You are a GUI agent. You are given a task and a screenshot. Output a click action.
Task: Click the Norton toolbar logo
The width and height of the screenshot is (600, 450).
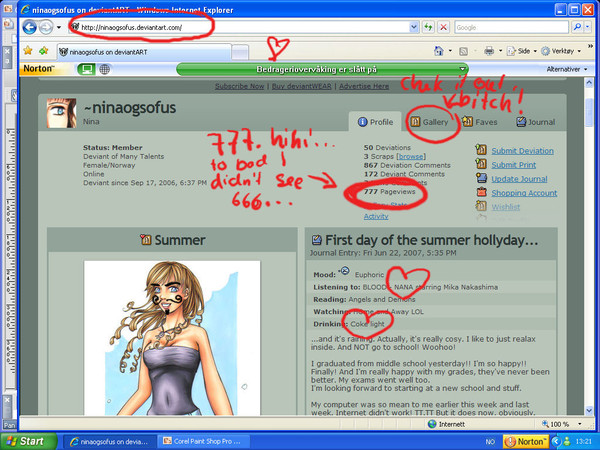[39, 68]
